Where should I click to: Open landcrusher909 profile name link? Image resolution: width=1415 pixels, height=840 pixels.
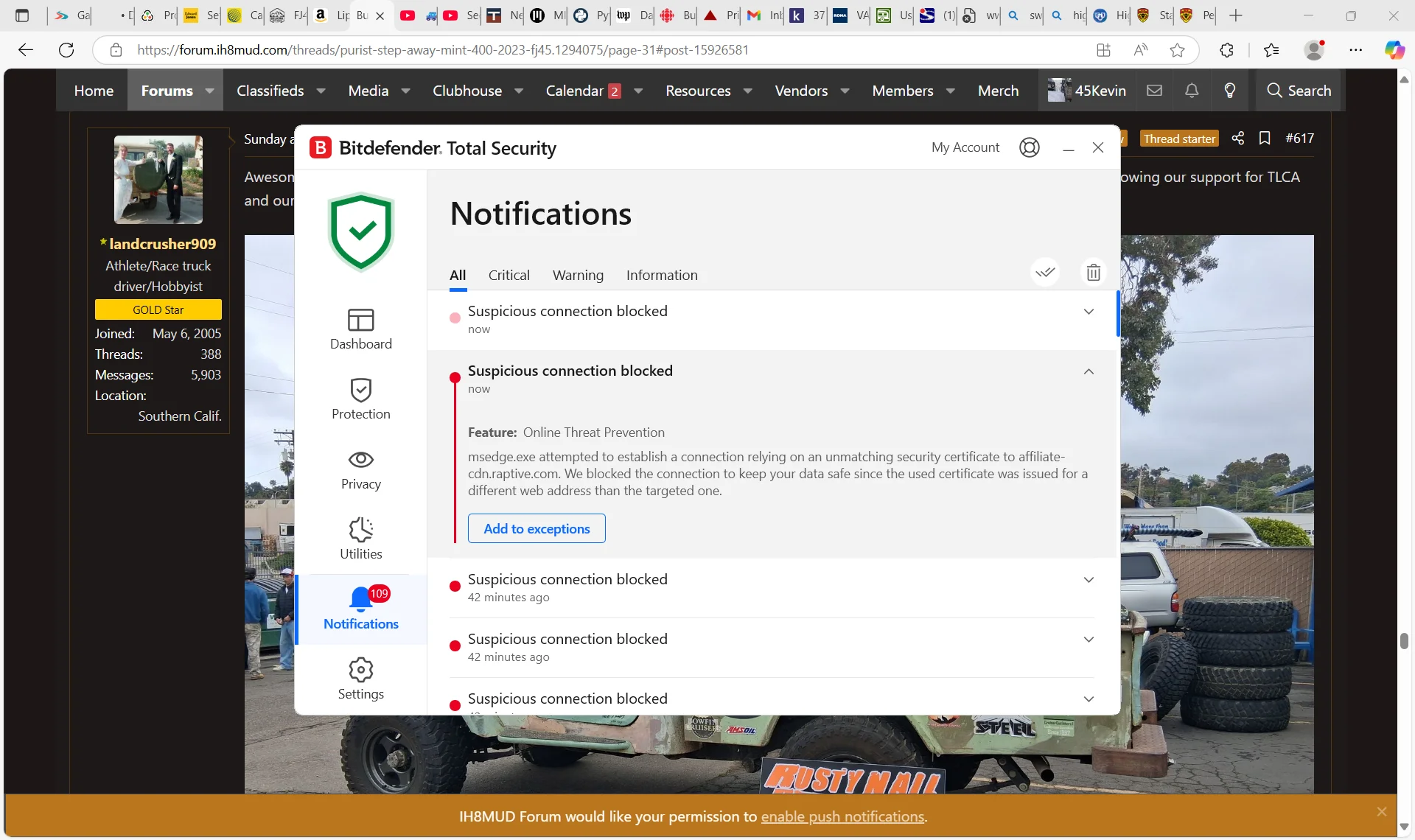click(x=162, y=244)
